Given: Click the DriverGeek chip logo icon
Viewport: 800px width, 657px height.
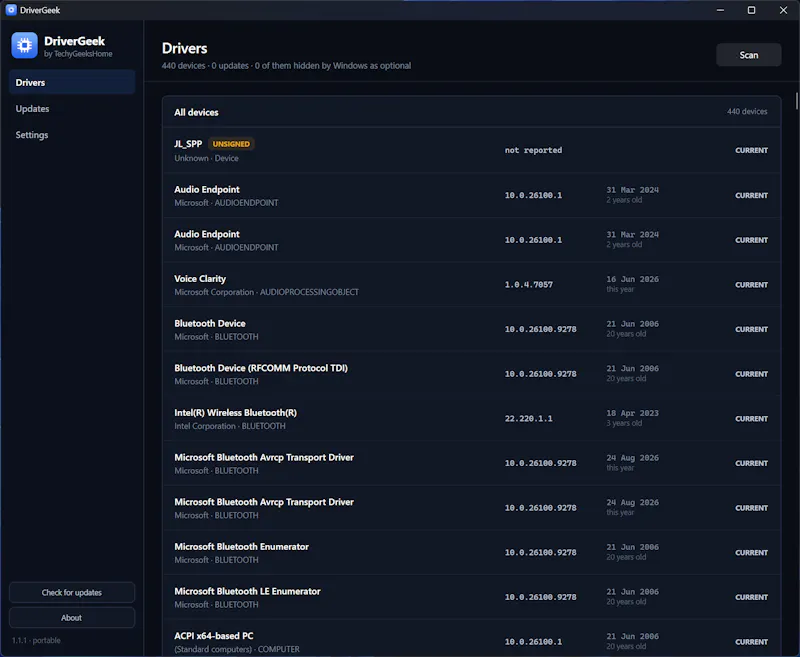Looking at the screenshot, I should [x=24, y=45].
